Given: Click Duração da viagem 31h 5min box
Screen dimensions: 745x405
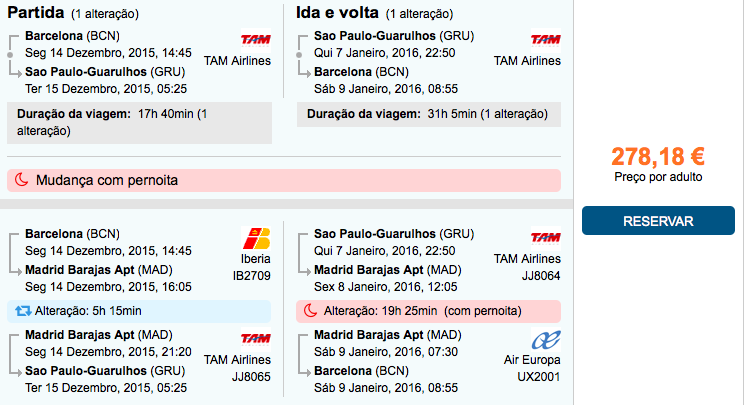Looking at the screenshot, I should tap(429, 114).
